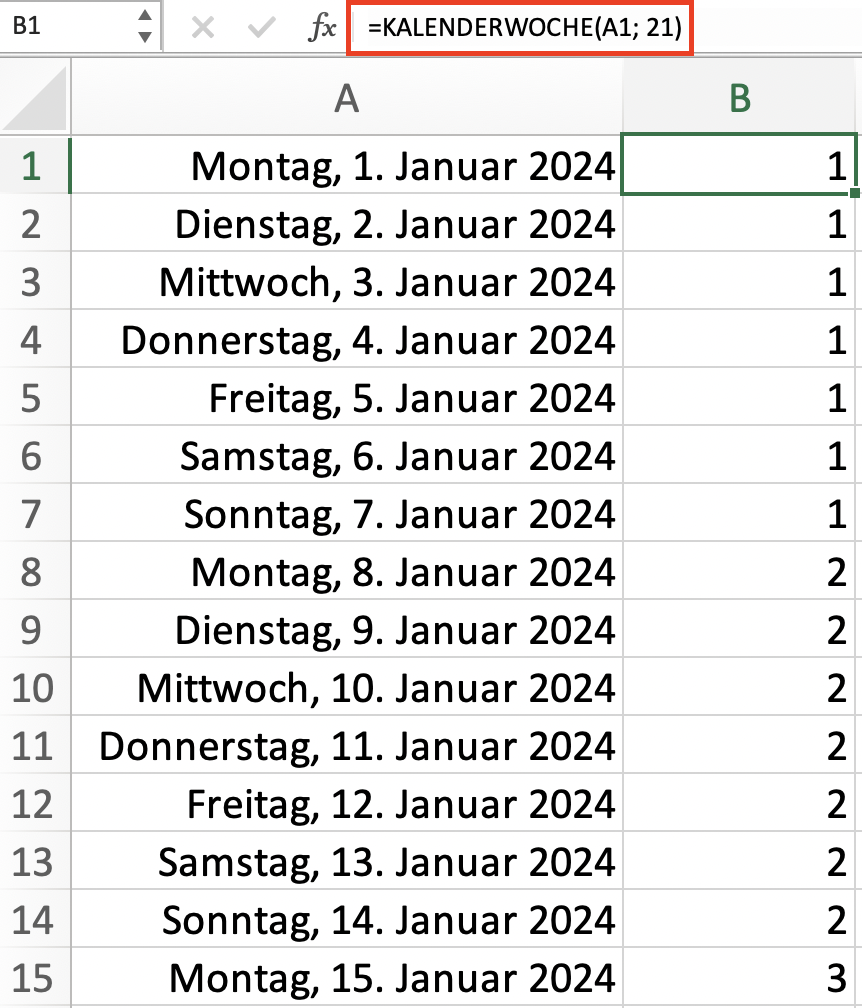
Task: Click cell with Sonntag, 7. Januar 2024
Action: [346, 513]
